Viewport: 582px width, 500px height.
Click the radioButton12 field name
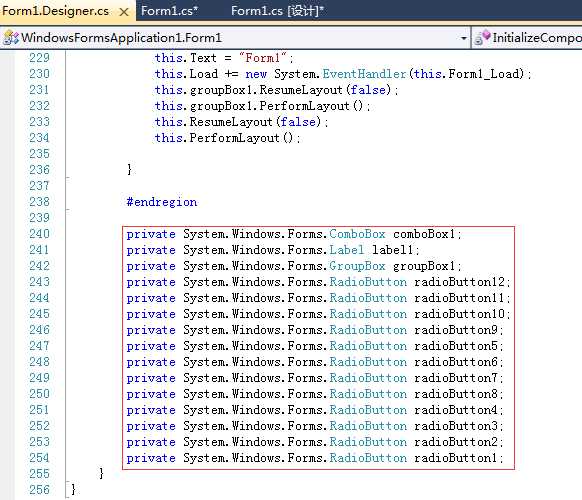pos(460,282)
